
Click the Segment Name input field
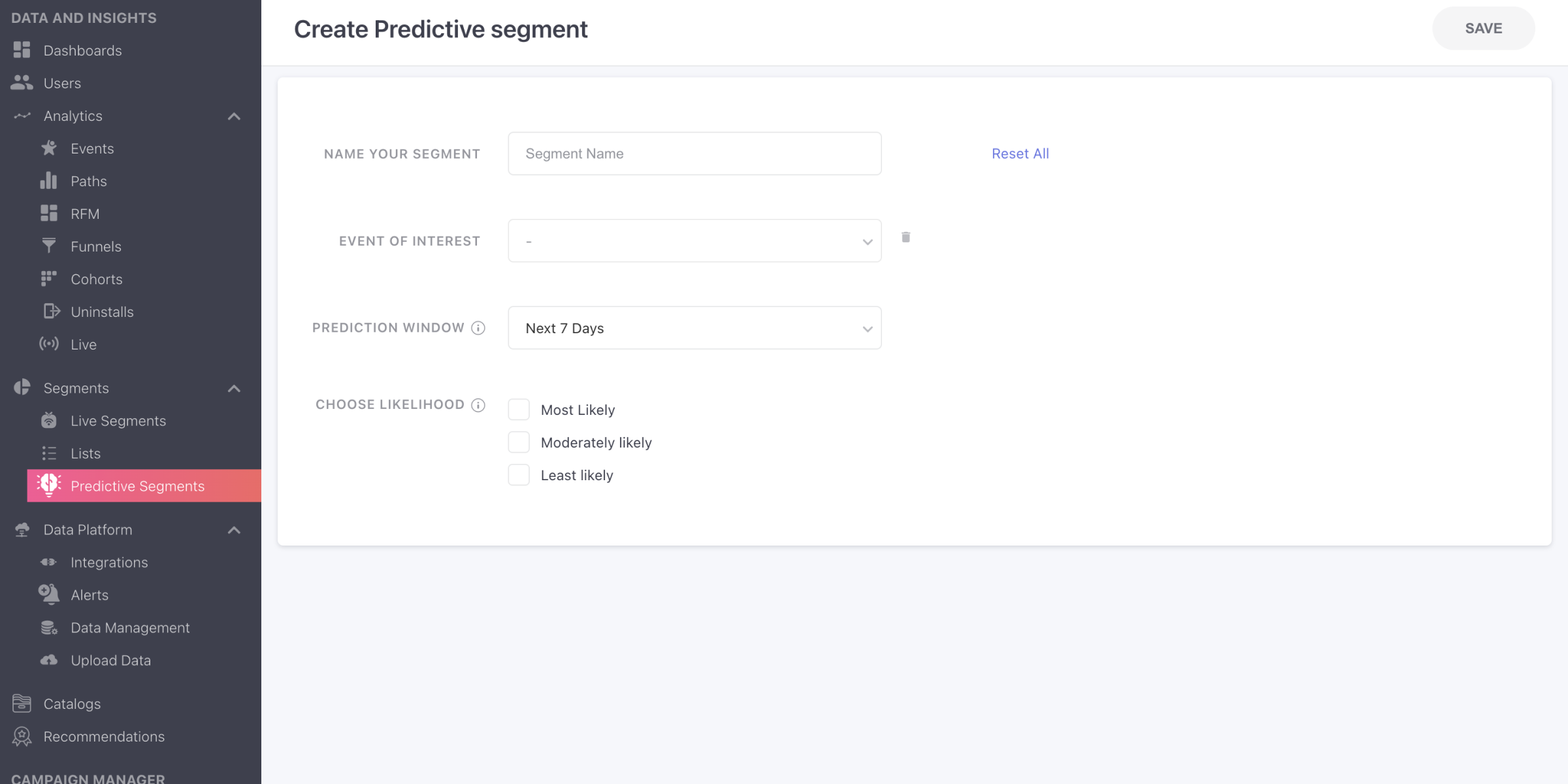(x=694, y=154)
